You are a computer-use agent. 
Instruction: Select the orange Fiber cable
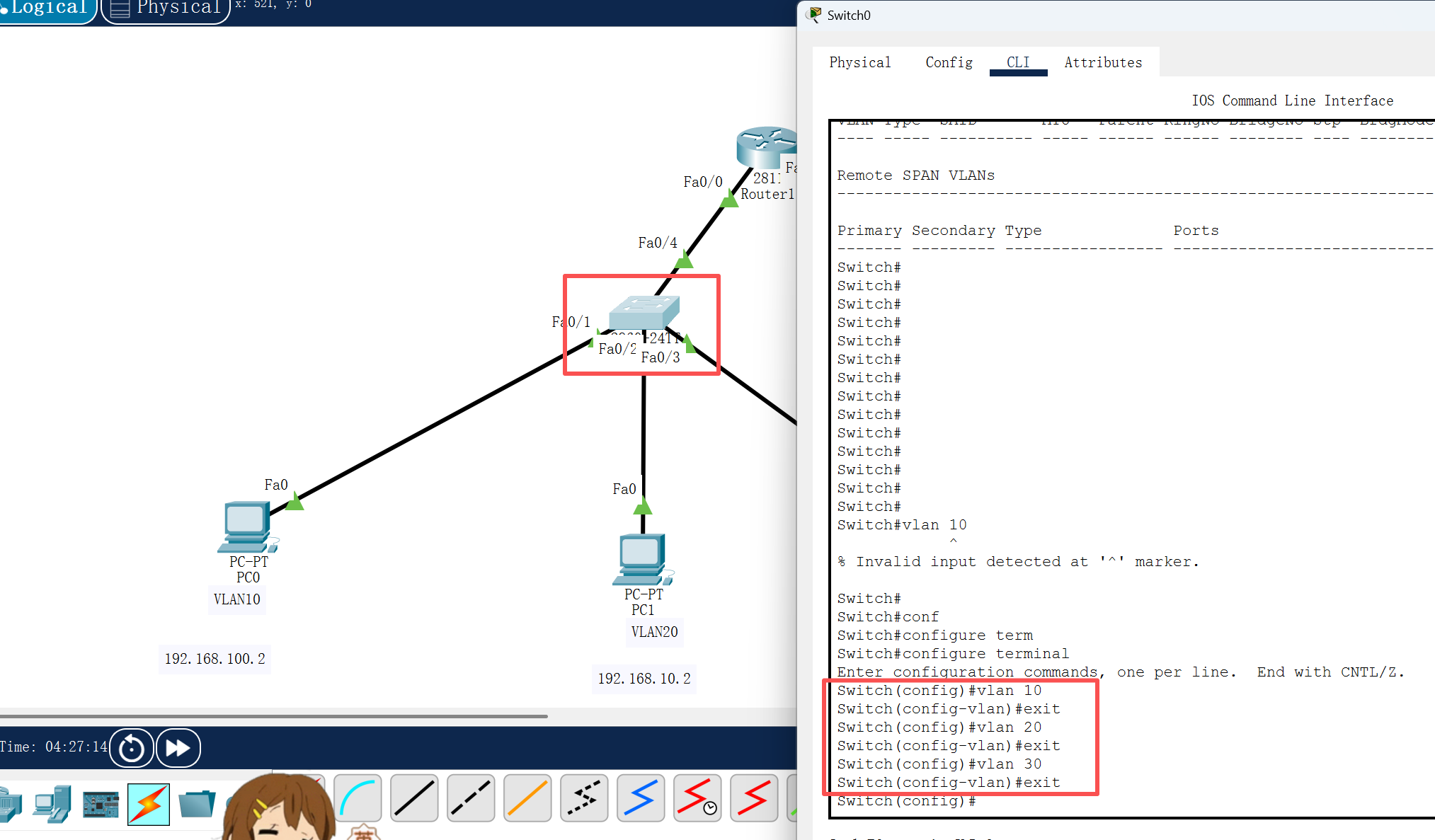tap(527, 798)
